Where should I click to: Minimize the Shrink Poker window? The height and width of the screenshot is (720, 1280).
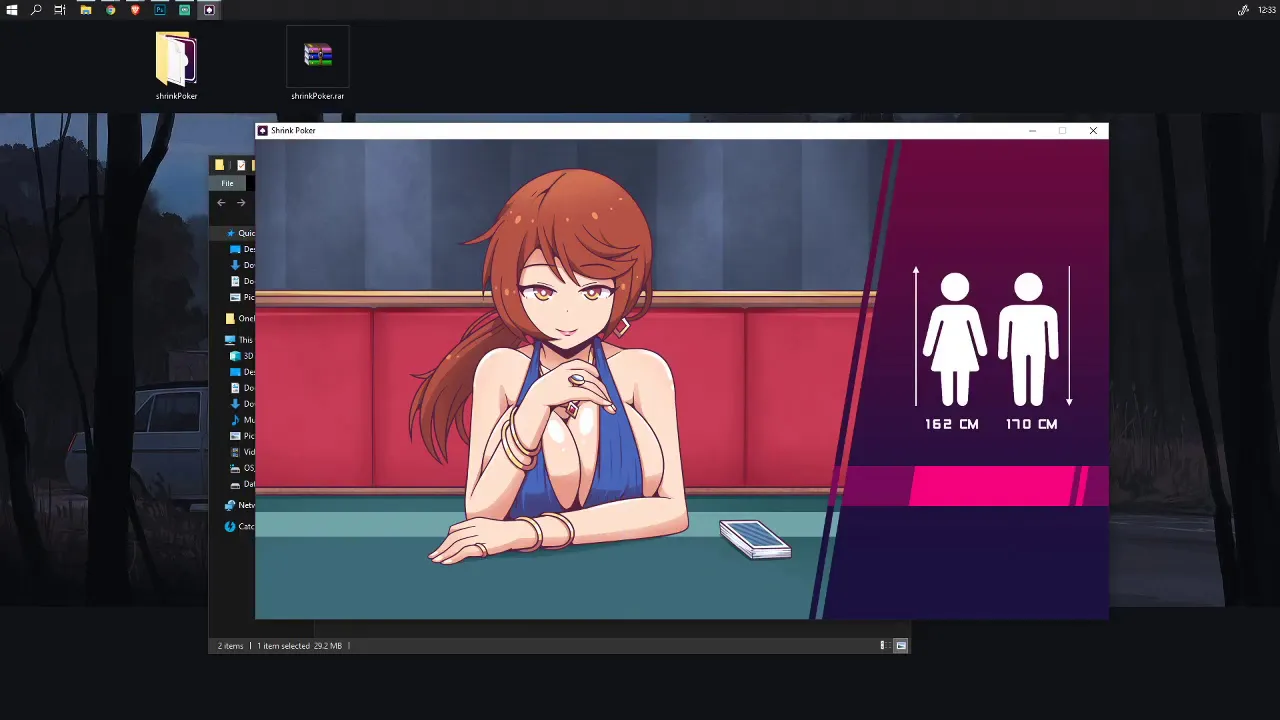(1032, 130)
